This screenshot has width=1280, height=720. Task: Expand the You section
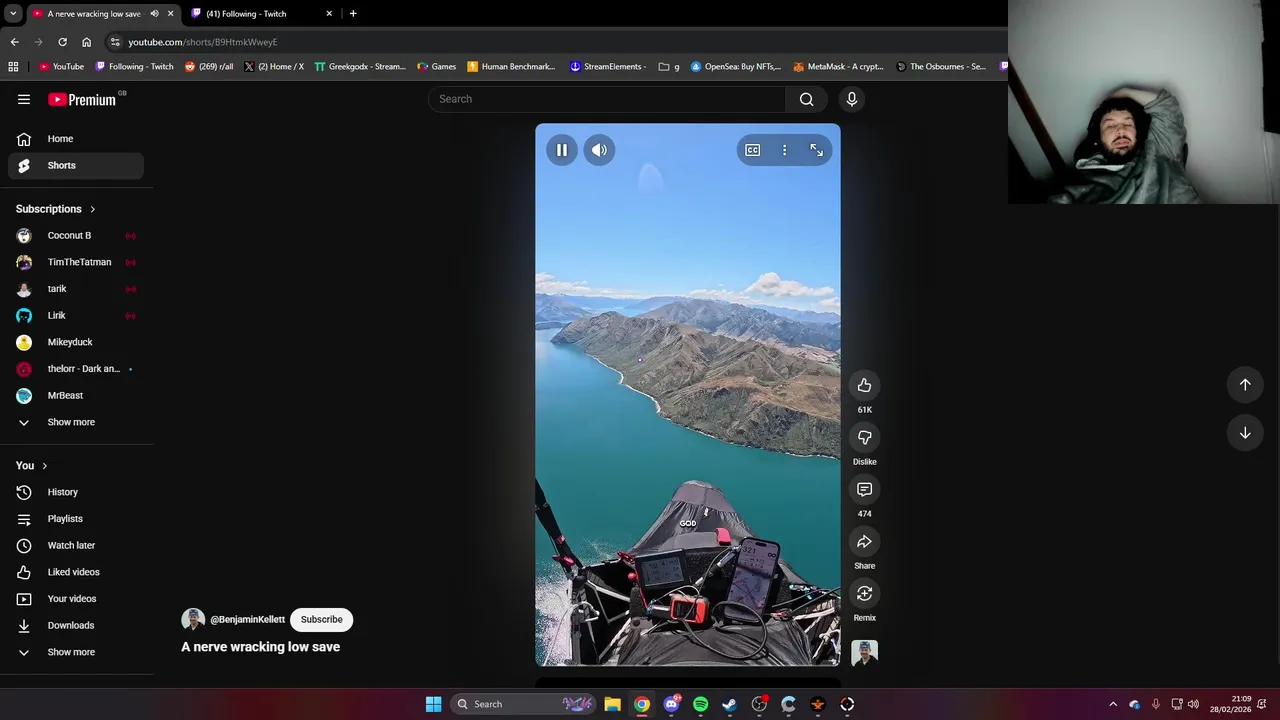[x=32, y=466]
